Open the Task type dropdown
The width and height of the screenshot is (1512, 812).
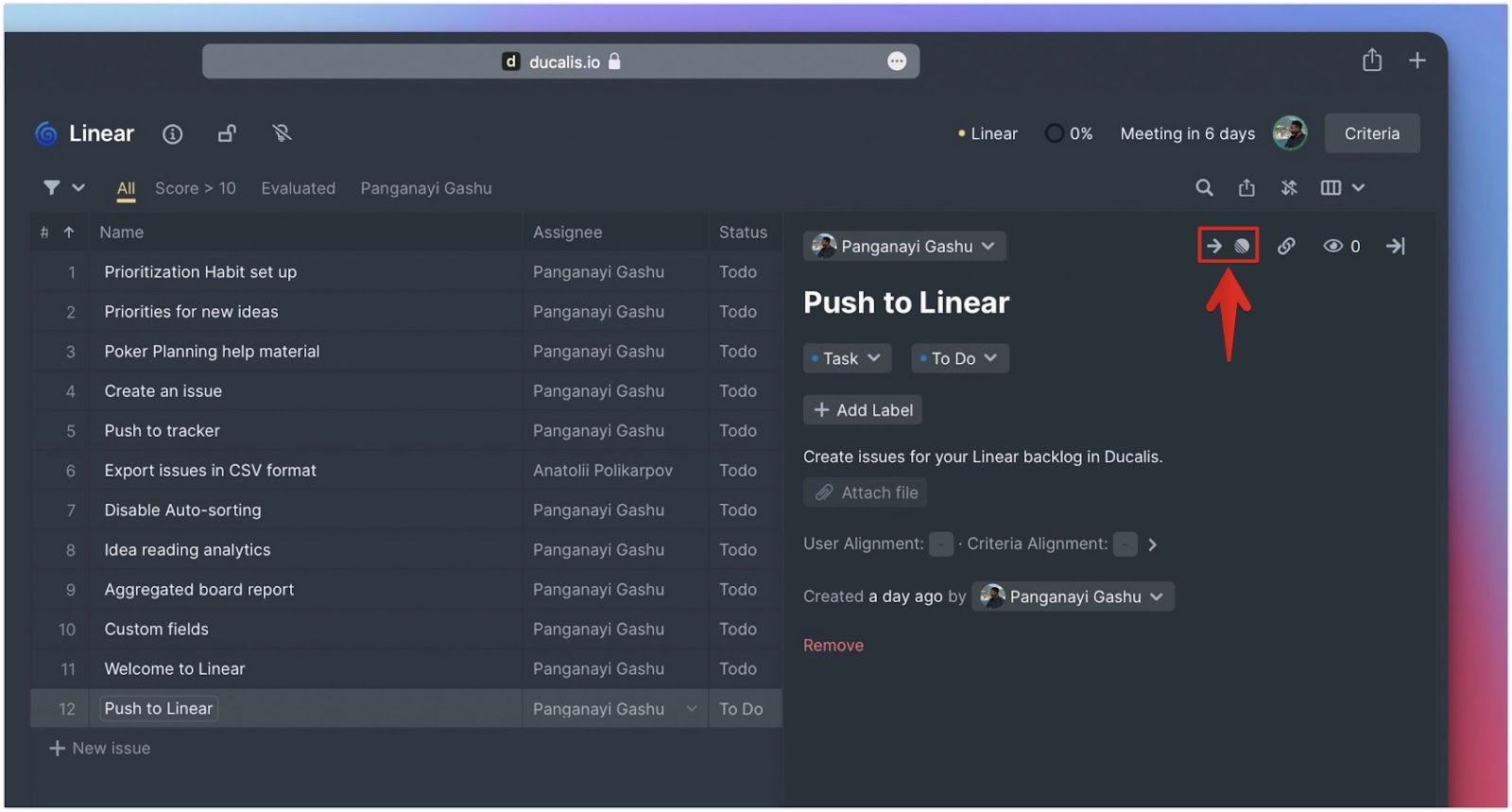point(847,358)
